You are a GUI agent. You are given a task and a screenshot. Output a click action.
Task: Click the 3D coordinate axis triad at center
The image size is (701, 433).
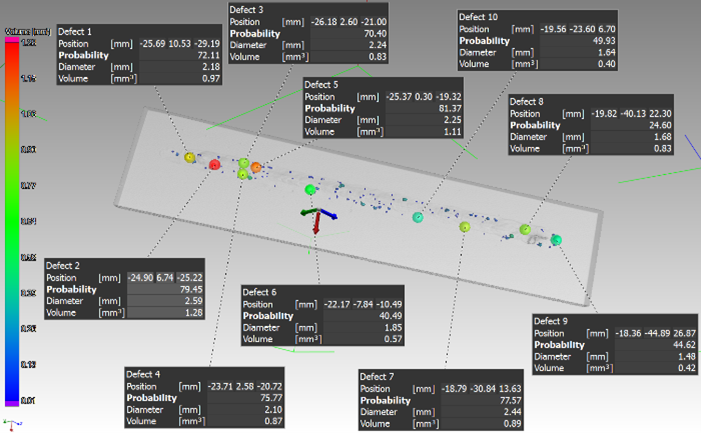pyautogui.click(x=316, y=217)
